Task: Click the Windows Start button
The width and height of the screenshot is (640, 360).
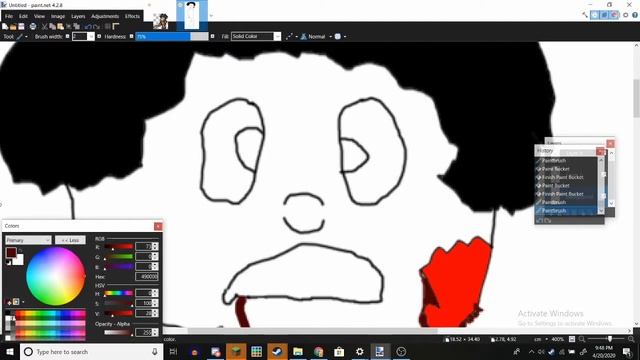Action: click(x=10, y=351)
